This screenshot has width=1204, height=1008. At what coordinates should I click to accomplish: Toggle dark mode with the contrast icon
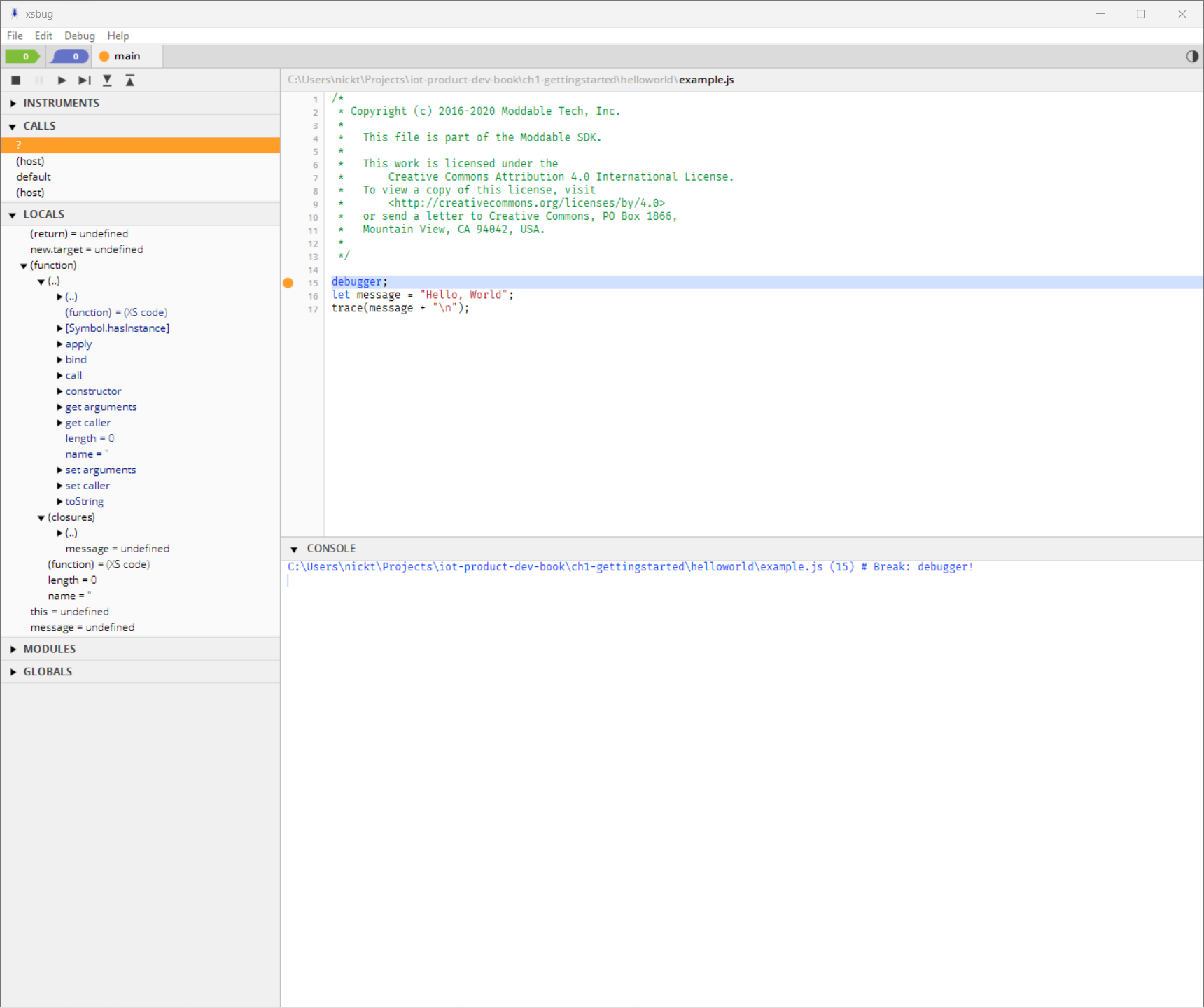pyautogui.click(x=1192, y=56)
